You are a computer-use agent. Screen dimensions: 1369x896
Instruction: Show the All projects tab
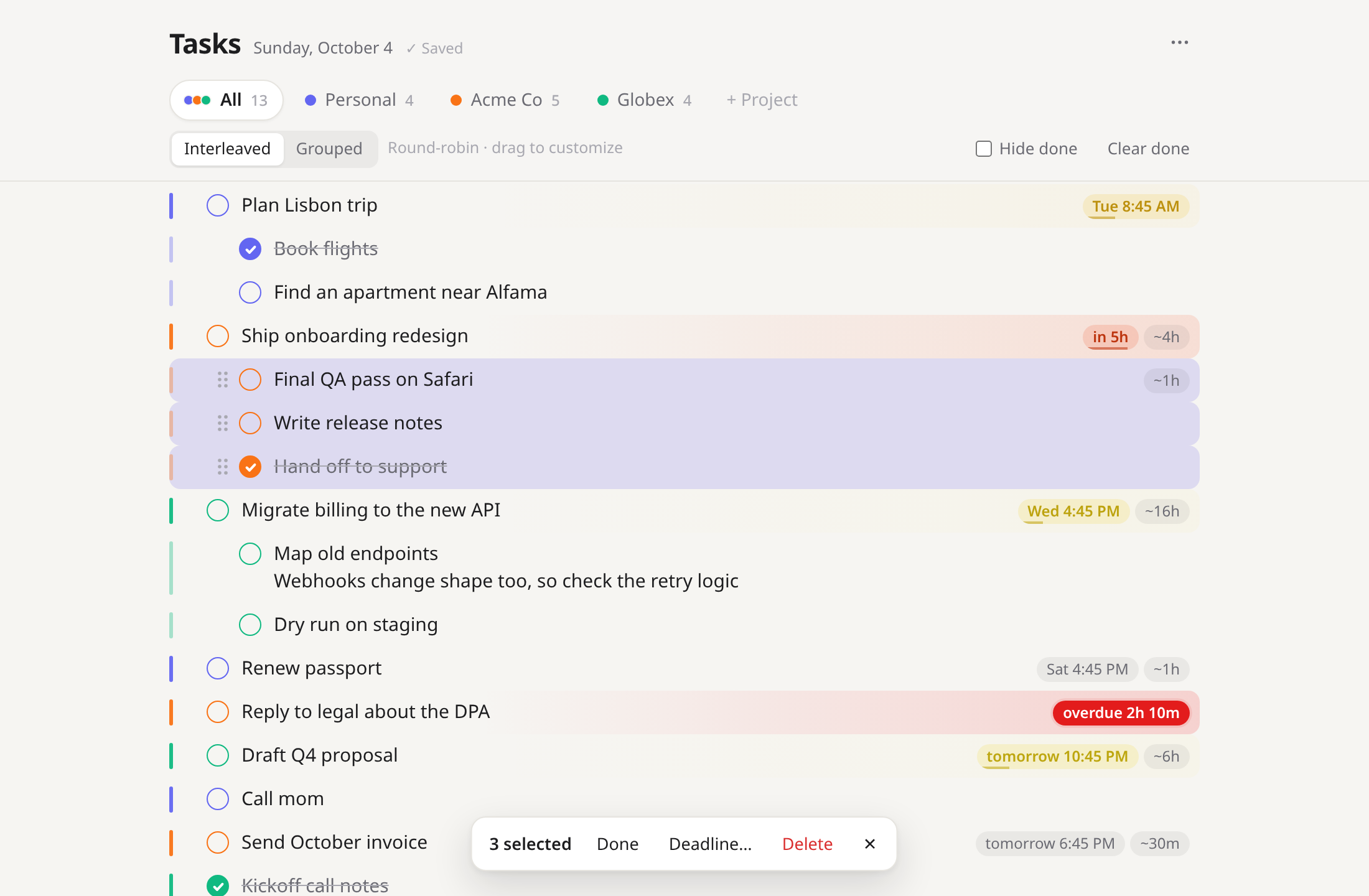(x=227, y=100)
